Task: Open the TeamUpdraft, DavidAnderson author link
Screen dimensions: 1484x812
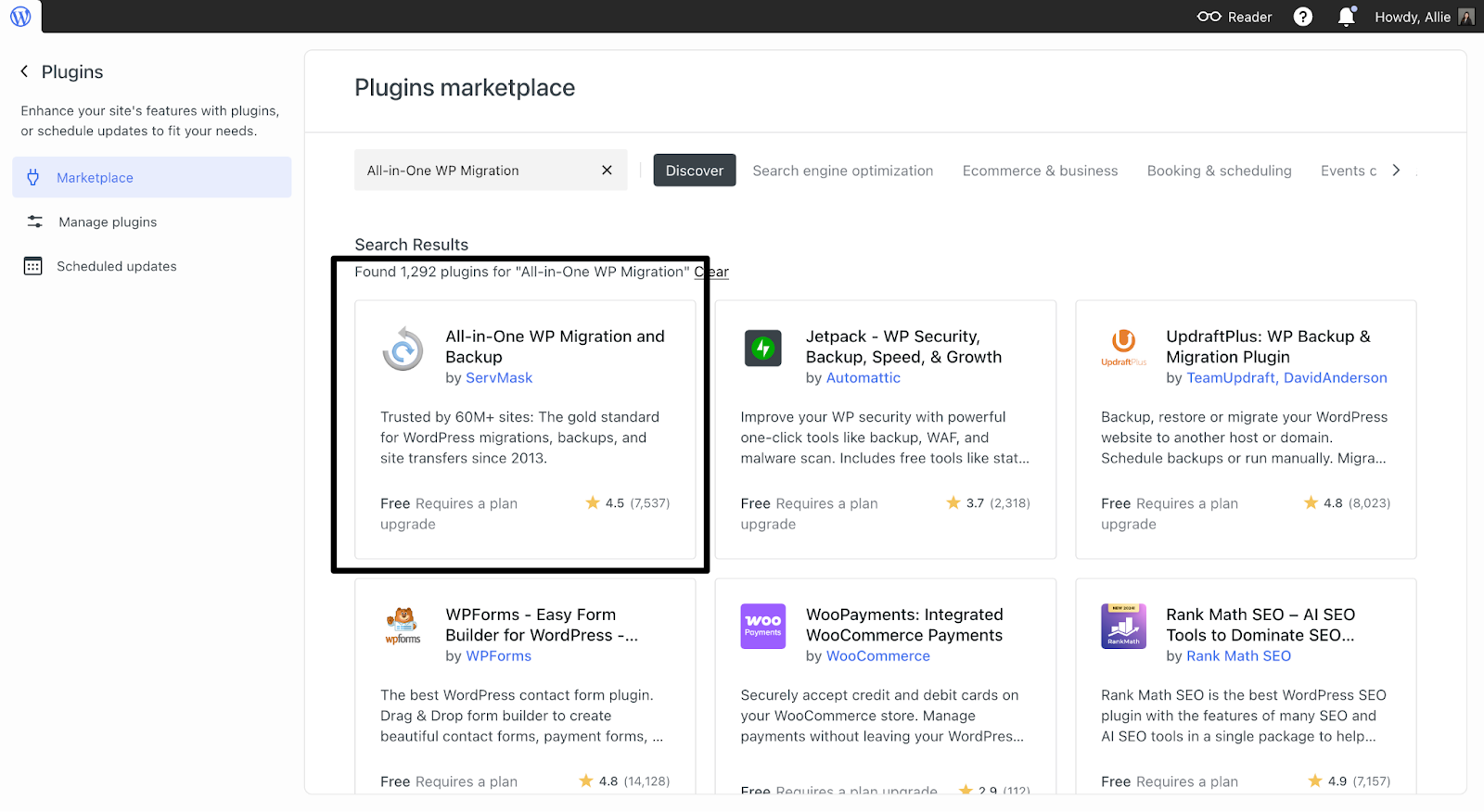Action: [x=1287, y=378]
